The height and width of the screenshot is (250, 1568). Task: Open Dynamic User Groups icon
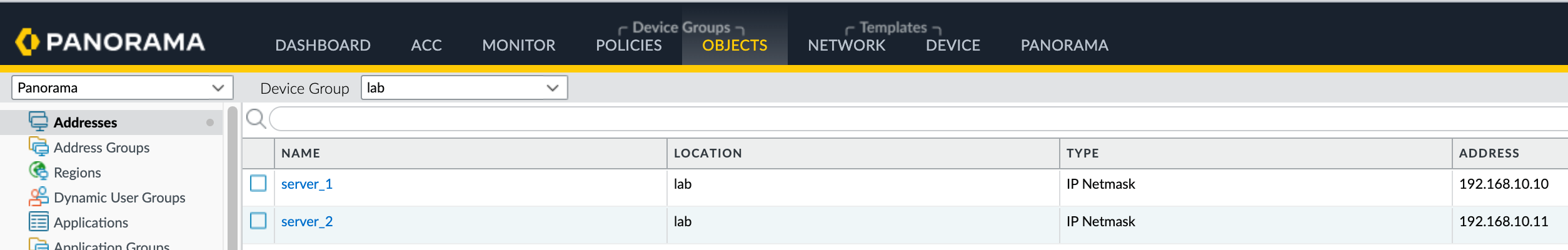point(38,196)
